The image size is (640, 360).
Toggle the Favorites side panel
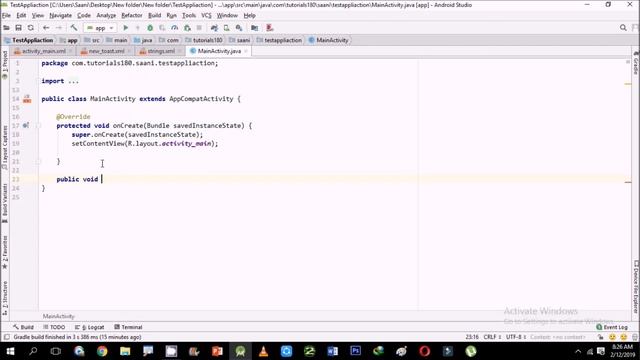coord(5,252)
